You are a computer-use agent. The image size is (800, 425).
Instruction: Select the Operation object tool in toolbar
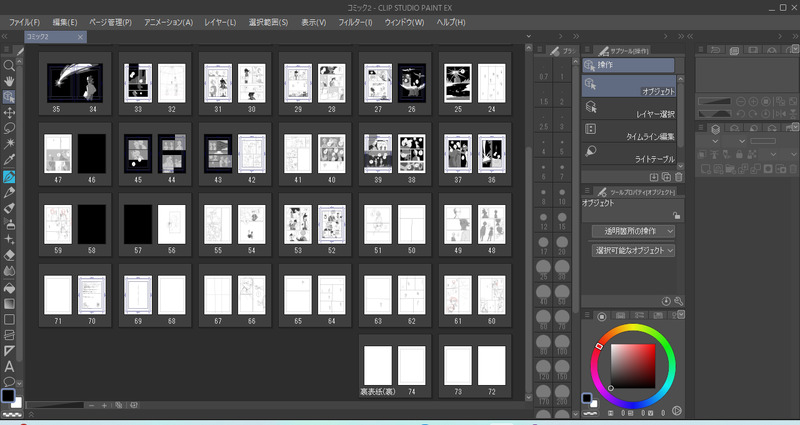click(x=9, y=97)
